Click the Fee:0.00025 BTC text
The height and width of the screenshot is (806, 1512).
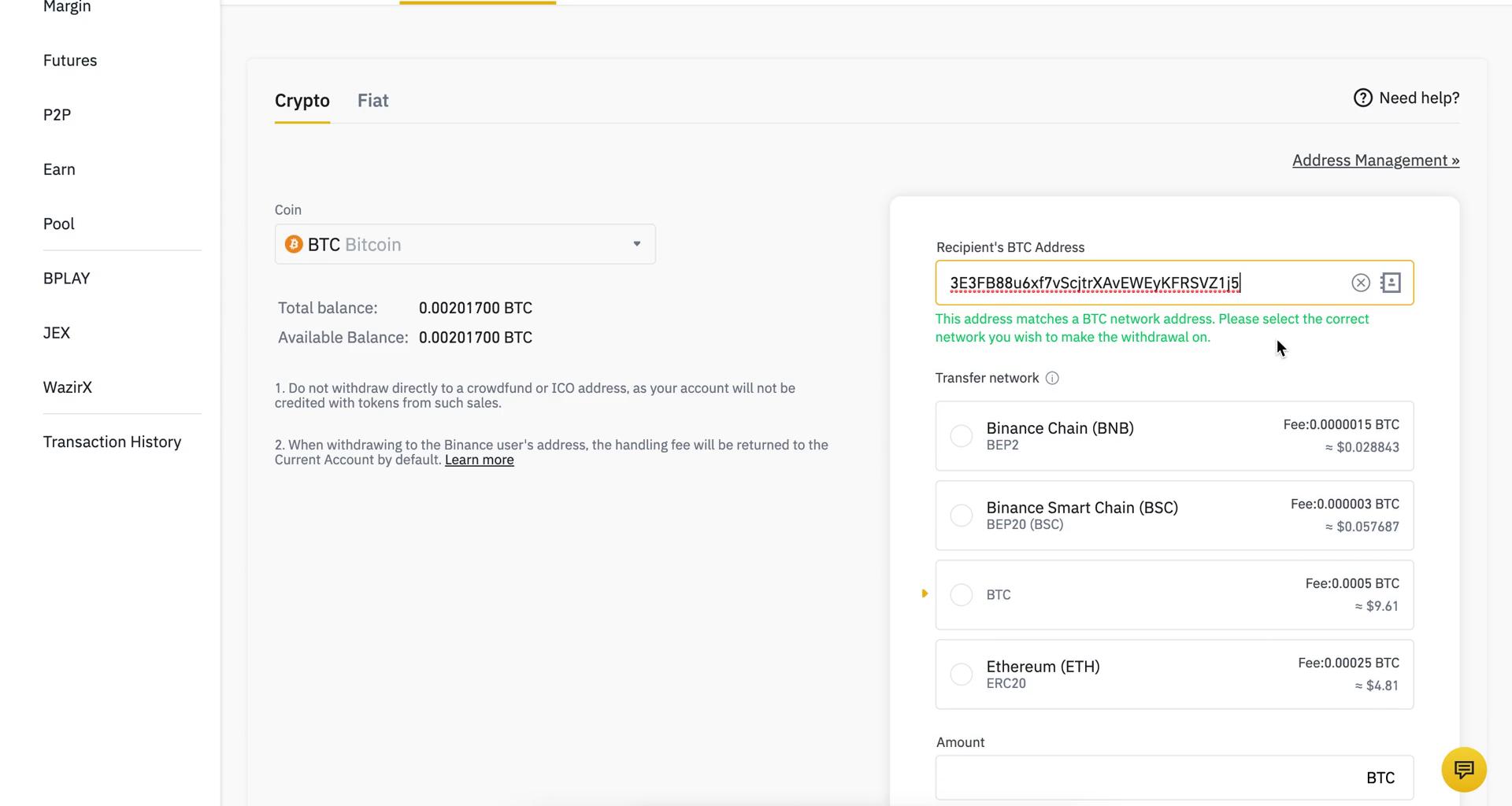1348,663
